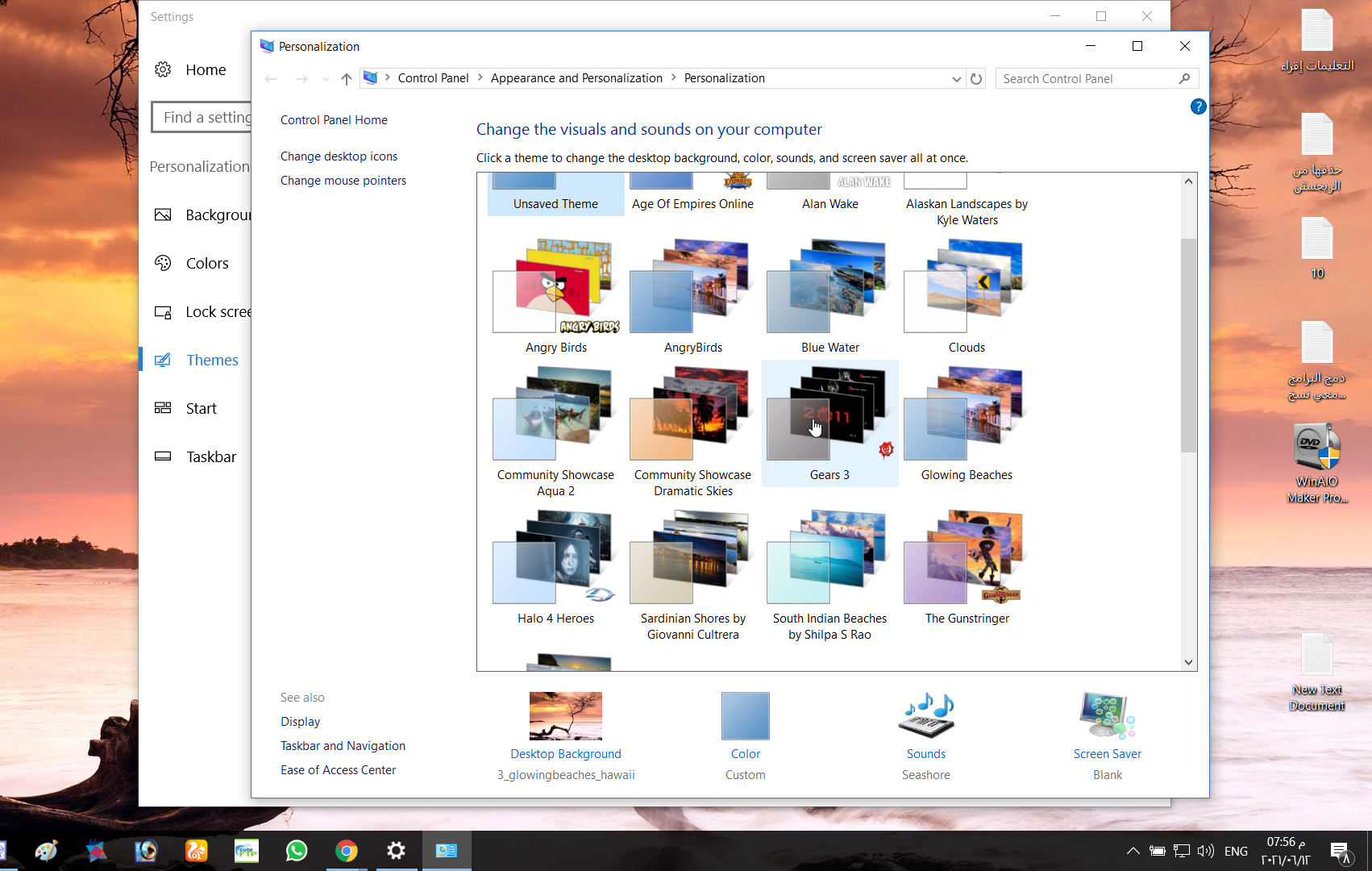Screen dimensions: 1372x871
Task: Choose the Age Of Empires Online theme
Action: [693, 194]
